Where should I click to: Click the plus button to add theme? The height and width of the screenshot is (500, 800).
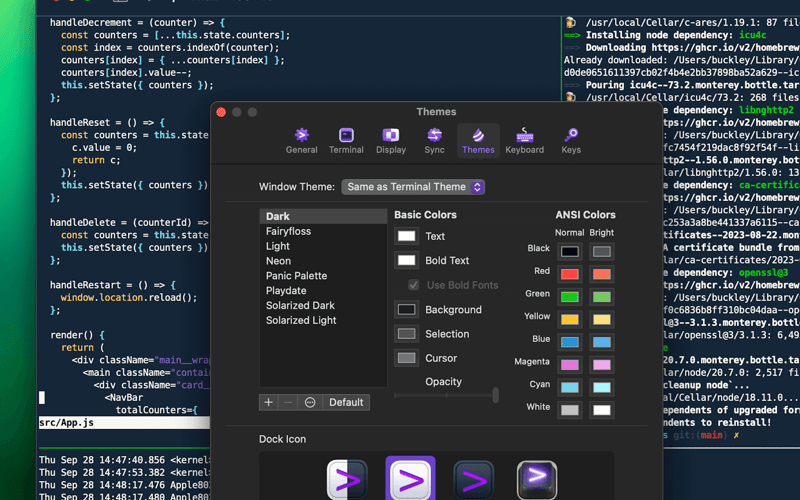(x=268, y=402)
